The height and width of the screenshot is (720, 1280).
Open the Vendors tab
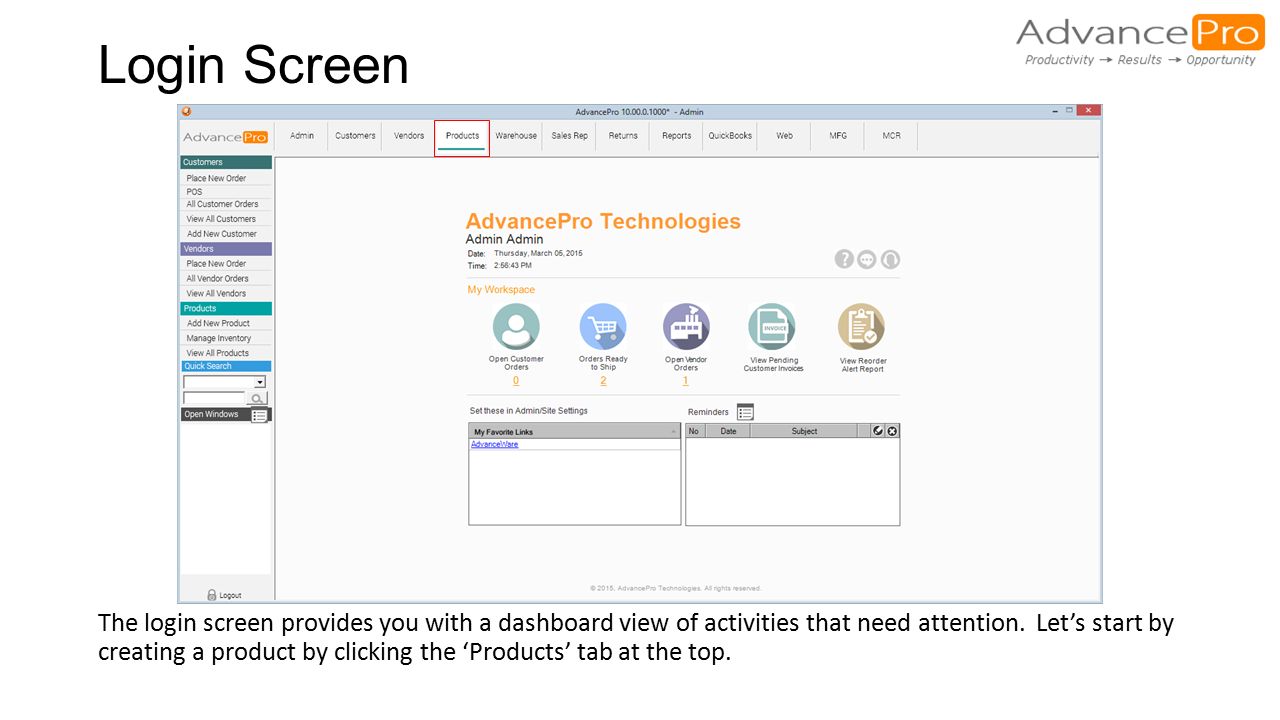point(409,136)
